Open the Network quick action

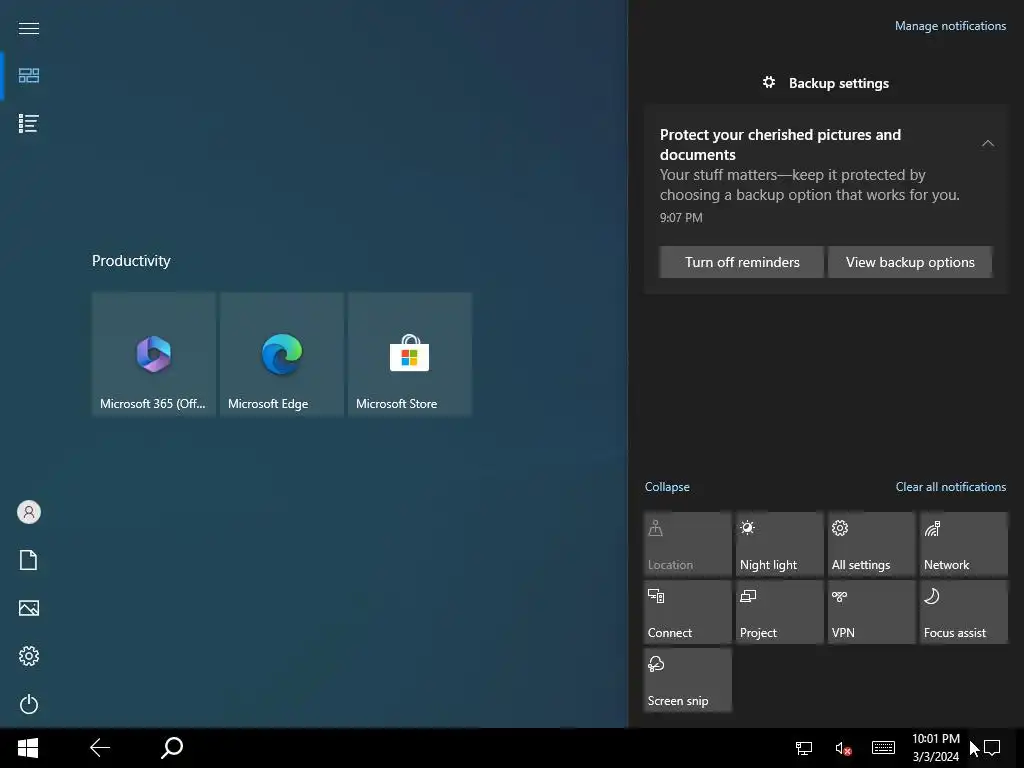[964, 544]
